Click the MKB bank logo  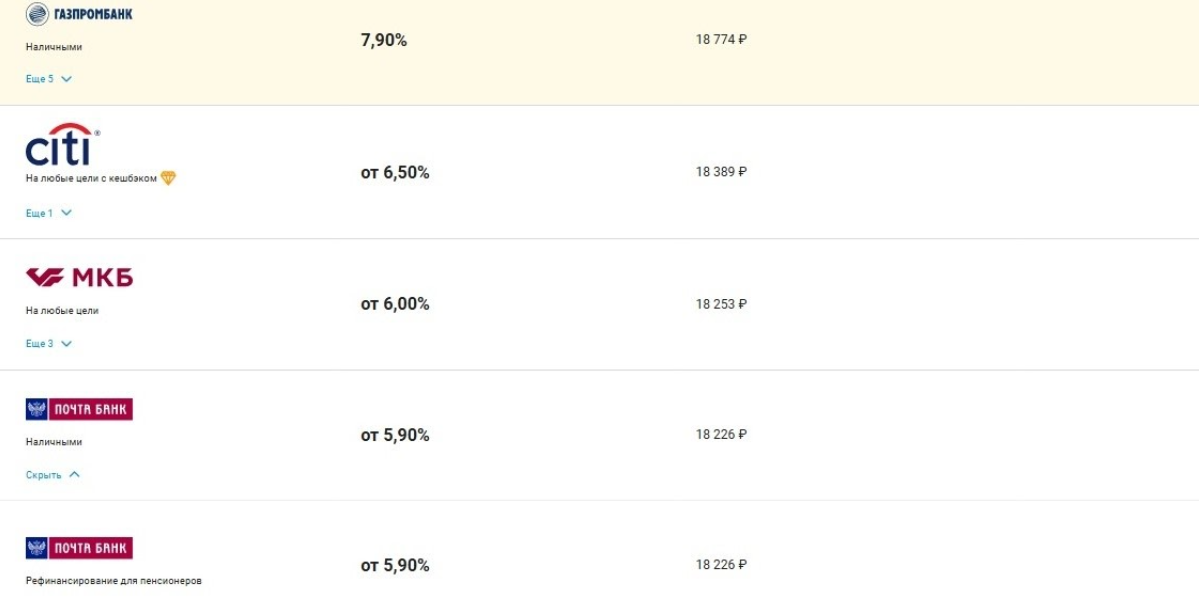79,277
